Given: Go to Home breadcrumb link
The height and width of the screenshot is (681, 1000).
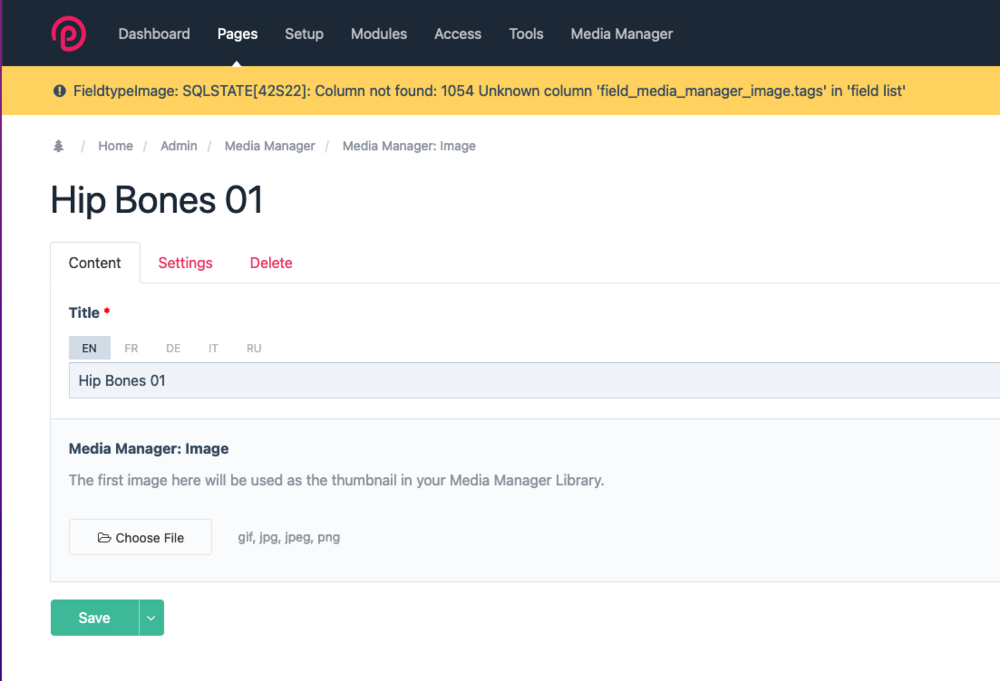Looking at the screenshot, I should [x=115, y=146].
